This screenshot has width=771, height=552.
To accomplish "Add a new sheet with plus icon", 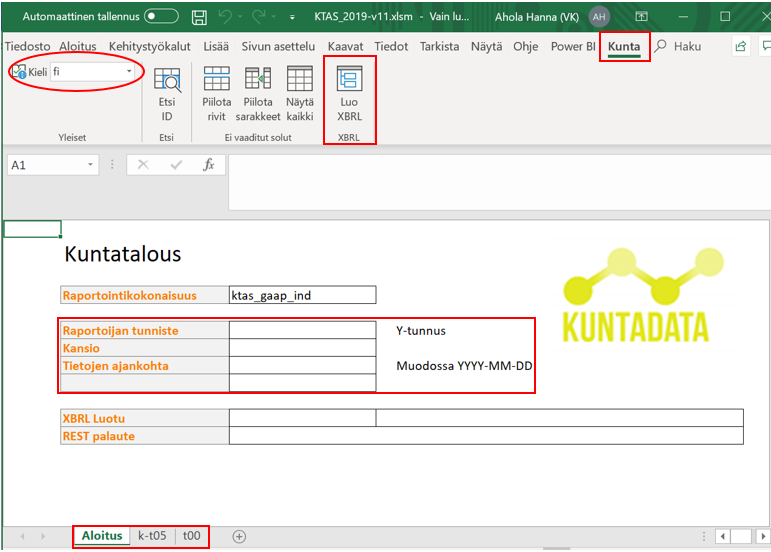I will tap(239, 536).
